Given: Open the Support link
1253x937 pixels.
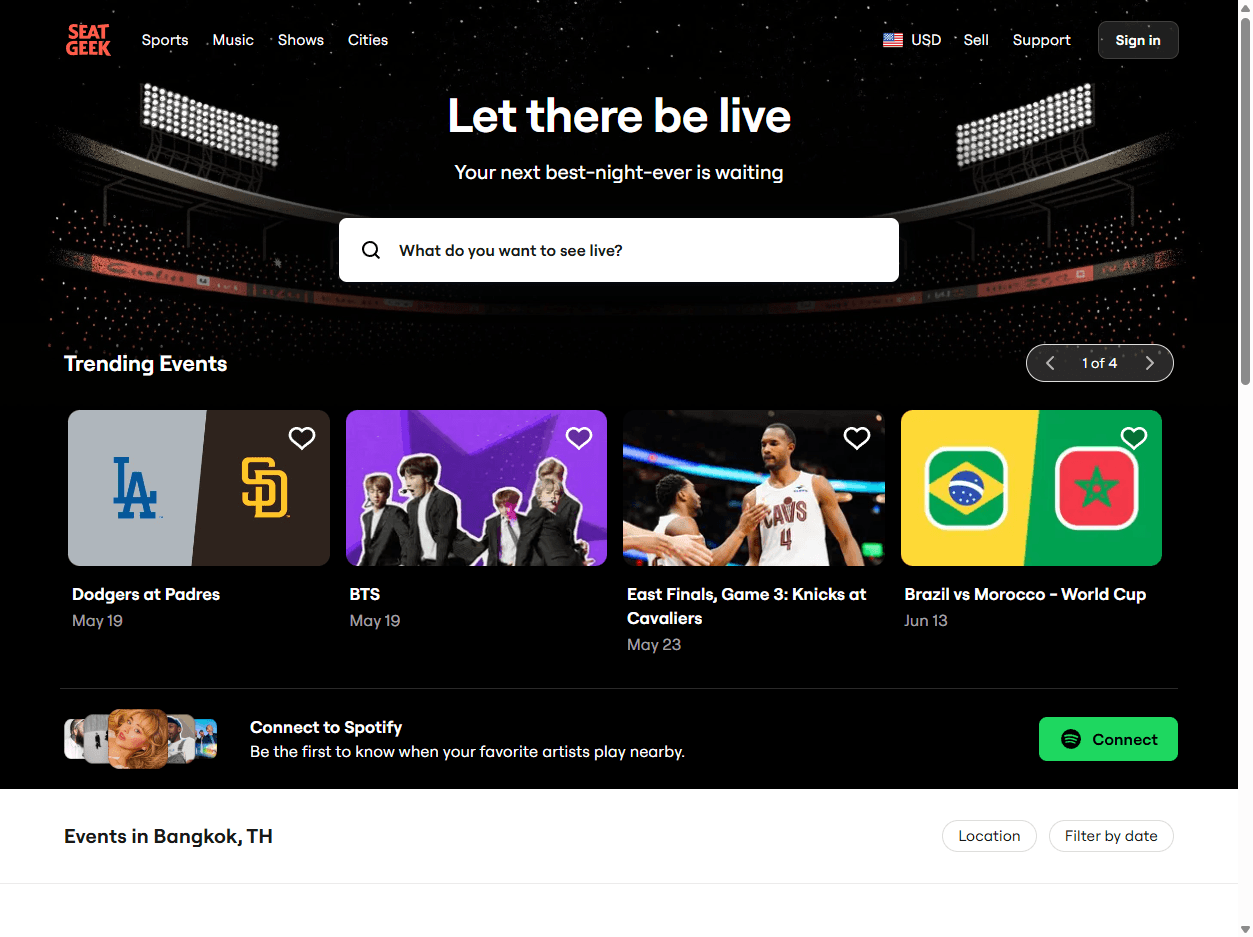Looking at the screenshot, I should point(1041,40).
